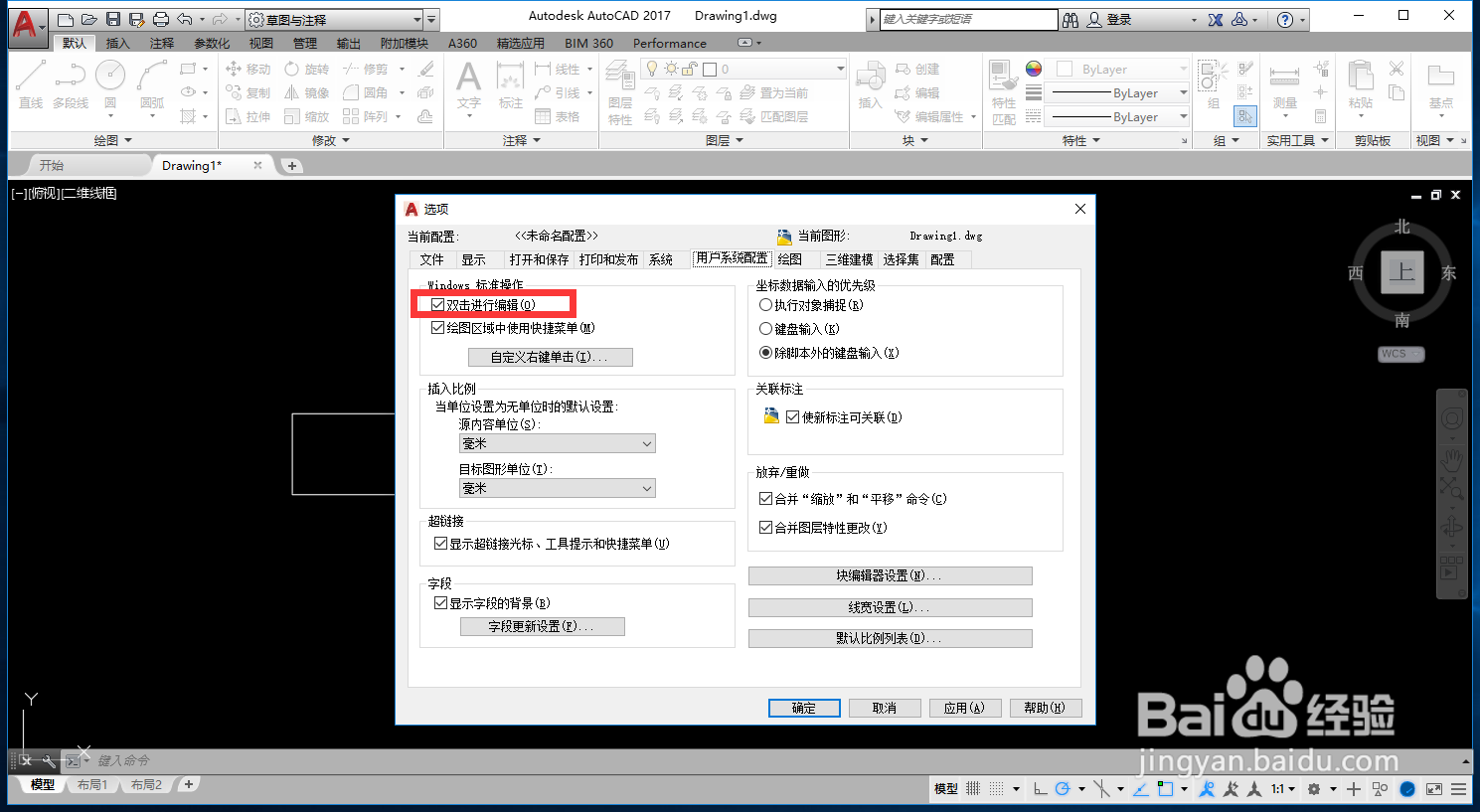Open Layer Properties (图层特性) manager

[x=620, y=92]
